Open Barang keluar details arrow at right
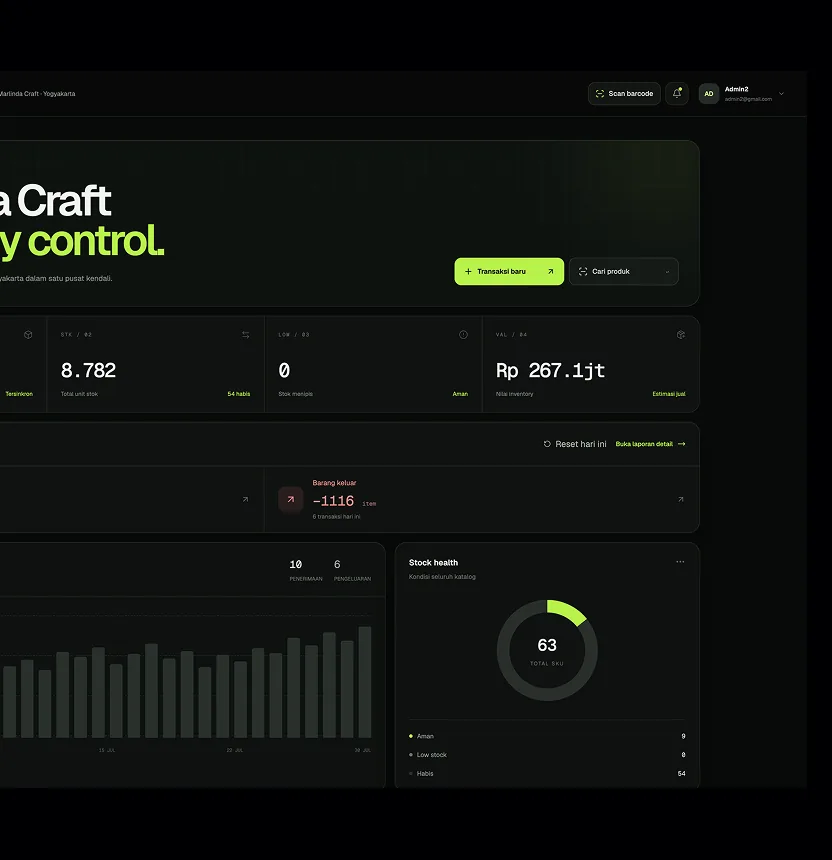This screenshot has width=832, height=860. 681,499
